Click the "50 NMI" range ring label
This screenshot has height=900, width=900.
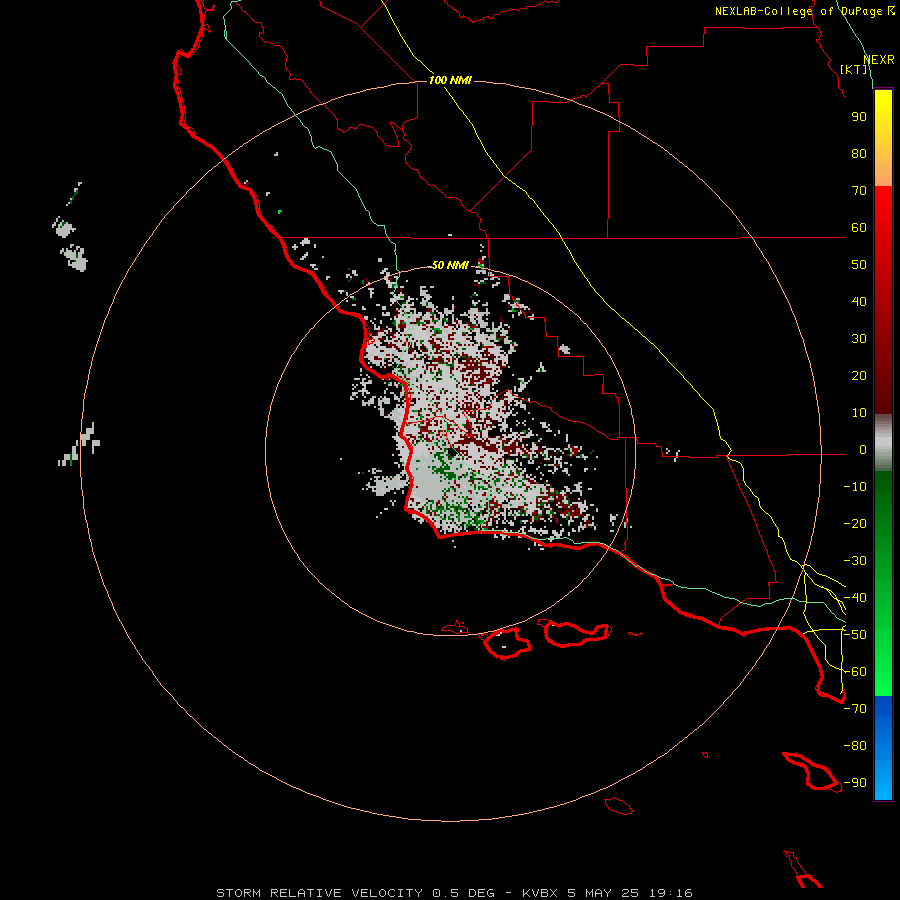(450, 265)
